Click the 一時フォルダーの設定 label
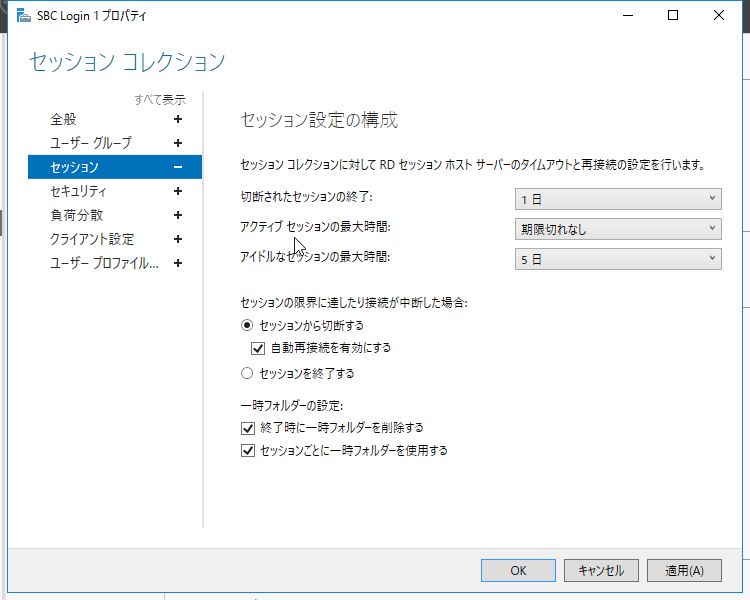Image resolution: width=750 pixels, height=600 pixels. (x=292, y=406)
